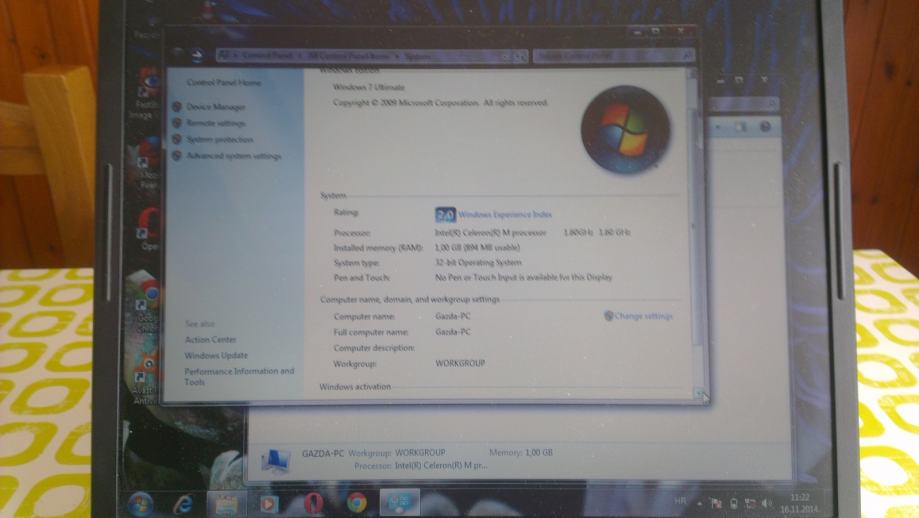Click the scrollbar up arrow in System window

tap(694, 73)
